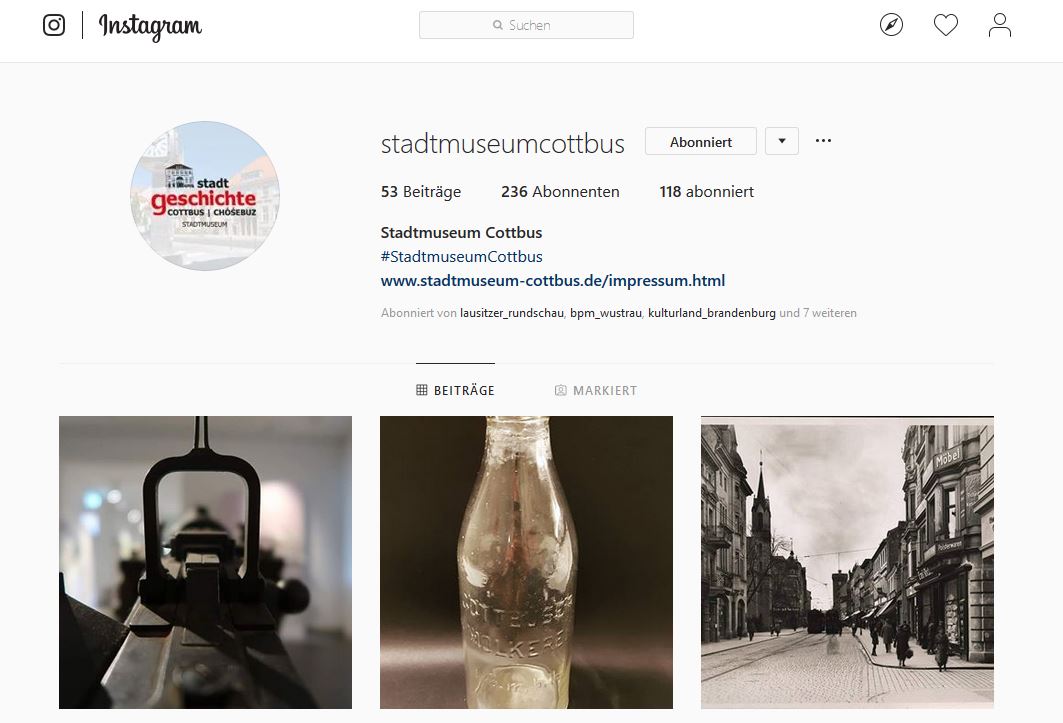Image resolution: width=1063 pixels, height=723 pixels.
Task: Click the stadtmuseumcottbus username heading
Action: click(502, 144)
